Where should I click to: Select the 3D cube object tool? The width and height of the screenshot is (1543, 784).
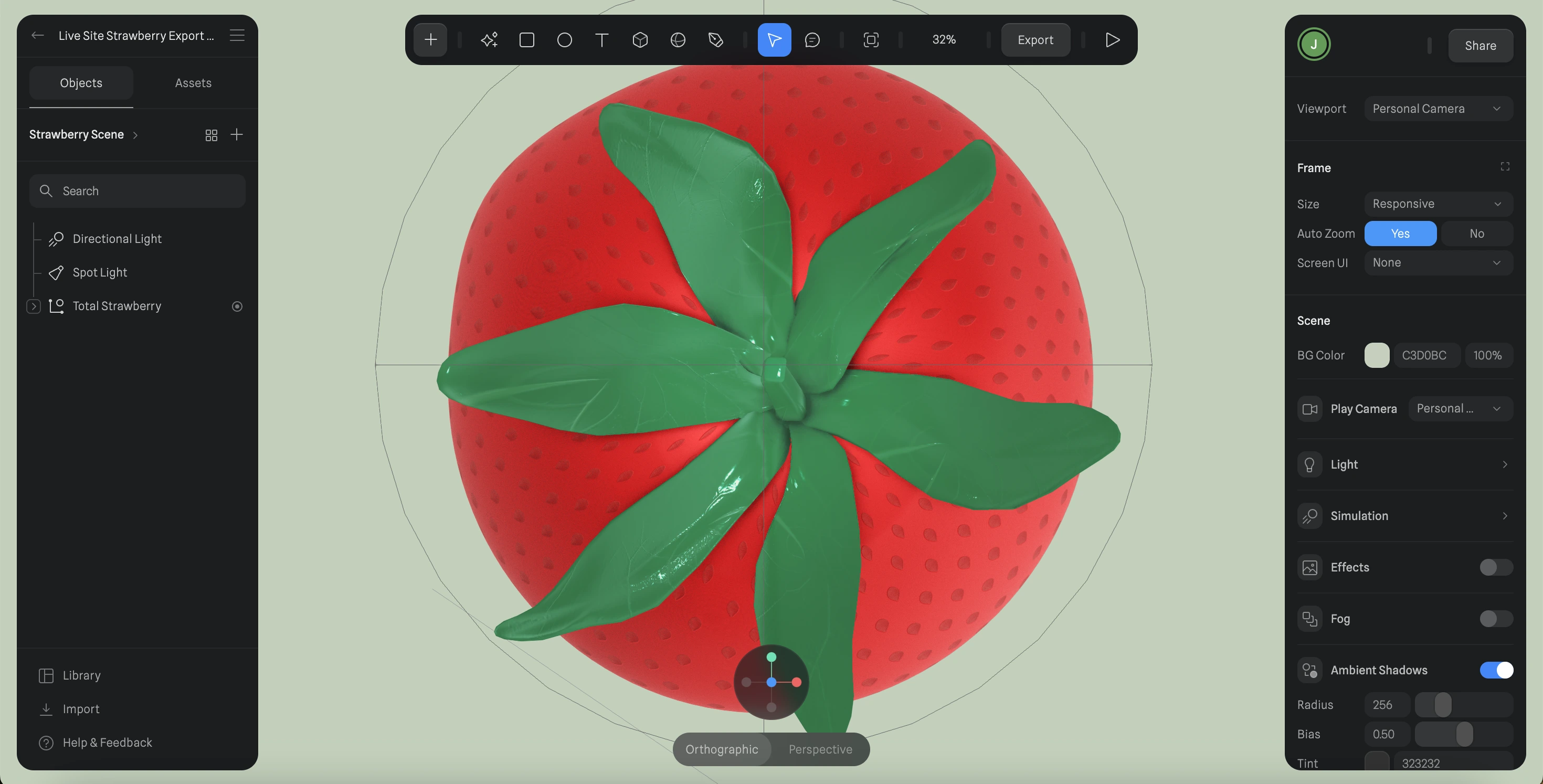tap(640, 39)
